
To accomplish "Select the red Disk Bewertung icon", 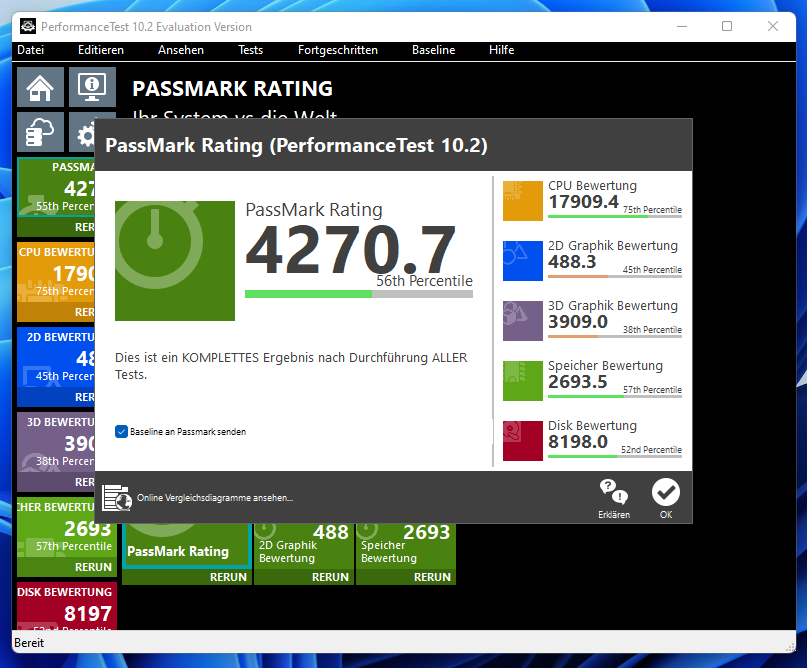I will 521,441.
